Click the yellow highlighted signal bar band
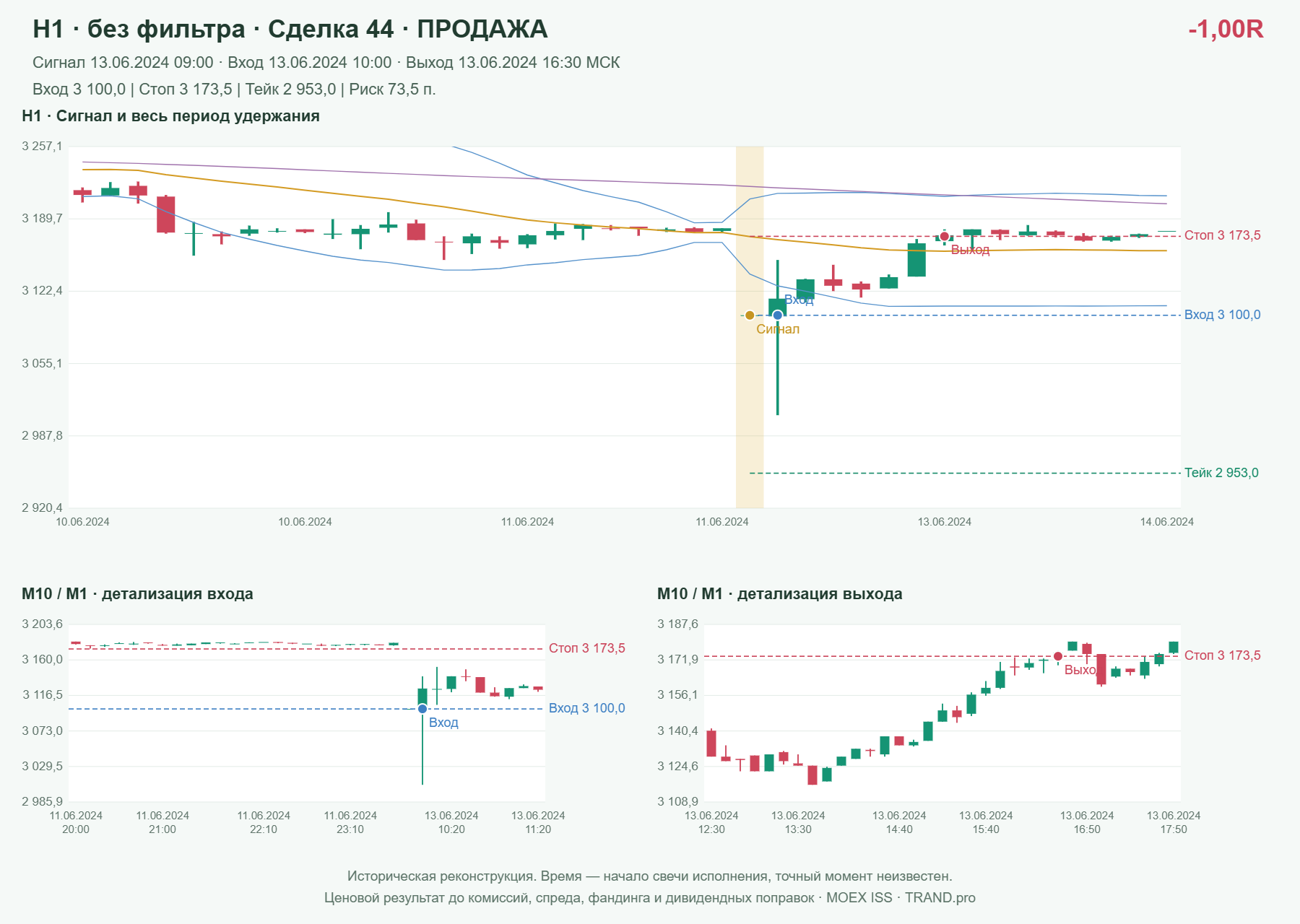1300x924 pixels. coord(750,327)
